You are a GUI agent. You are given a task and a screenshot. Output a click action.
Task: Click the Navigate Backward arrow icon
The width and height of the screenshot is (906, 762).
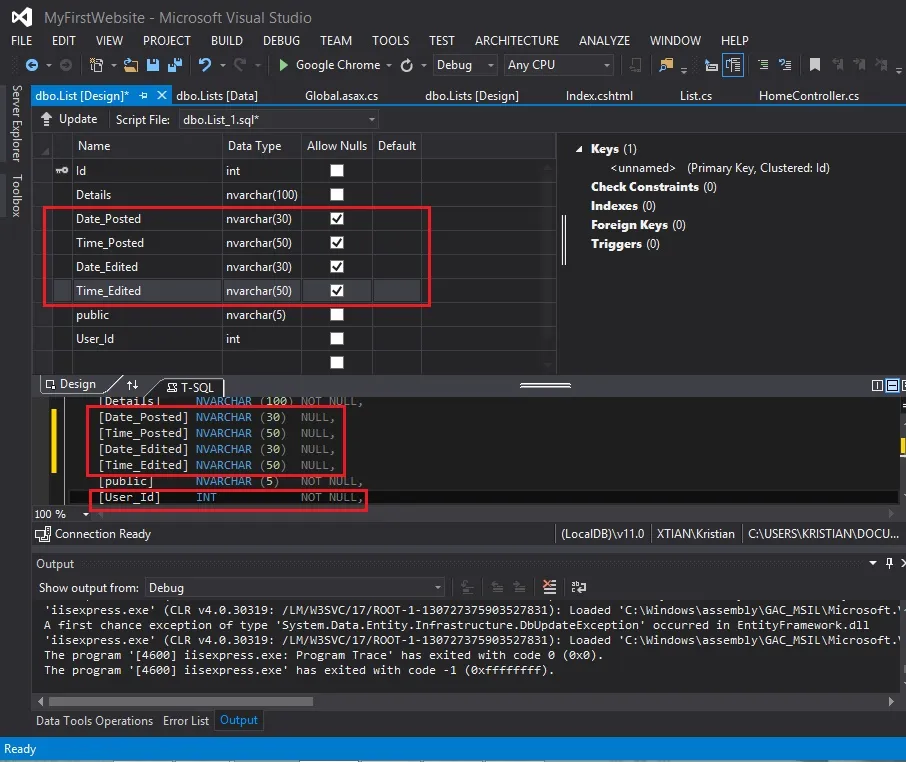point(32,65)
